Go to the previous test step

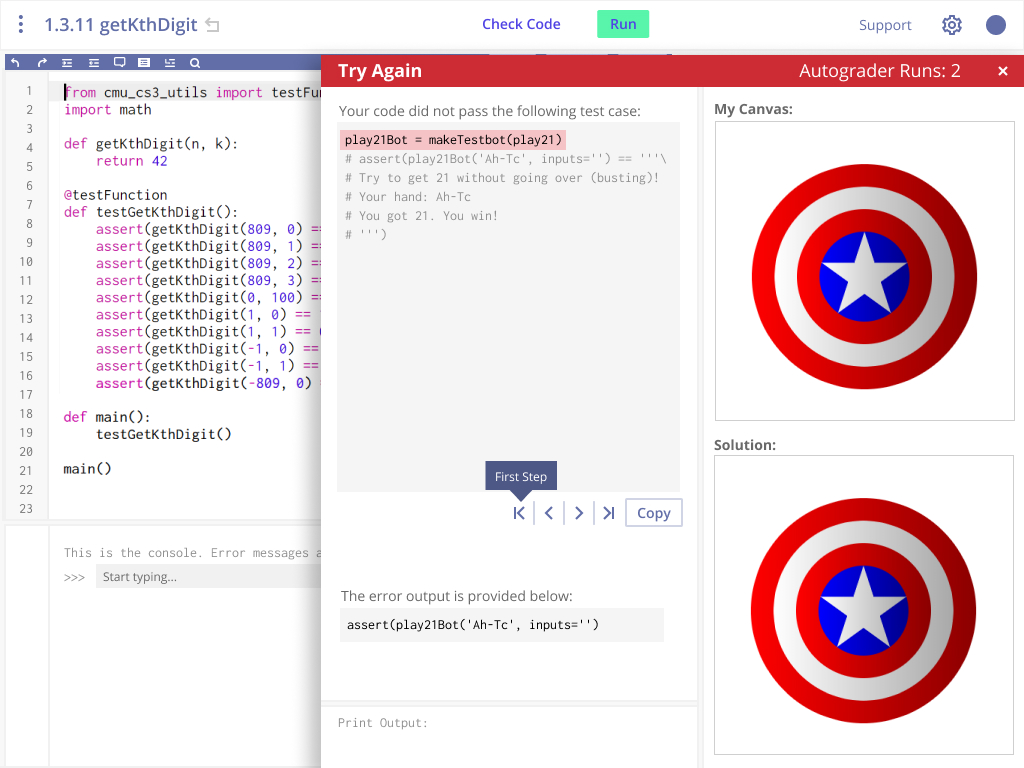[549, 513]
